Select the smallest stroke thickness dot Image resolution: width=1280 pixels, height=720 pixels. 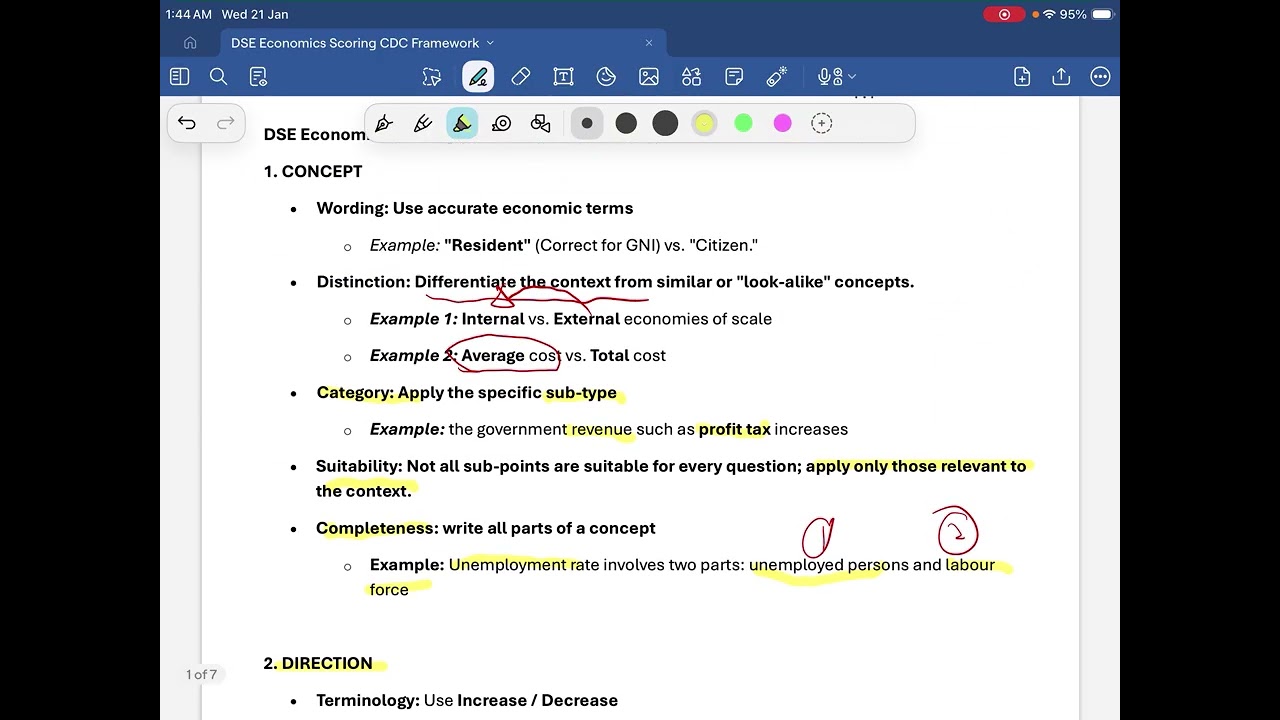[x=587, y=123]
